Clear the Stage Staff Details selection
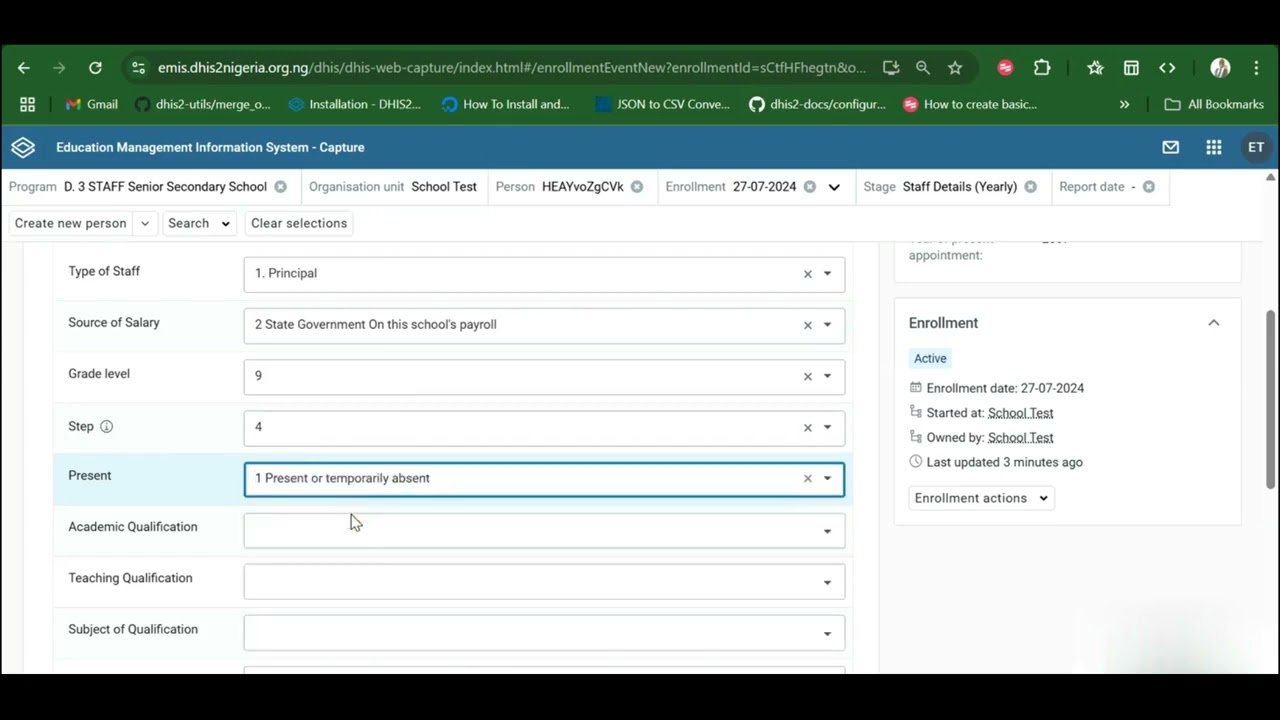The image size is (1280, 720). pos(1031,187)
